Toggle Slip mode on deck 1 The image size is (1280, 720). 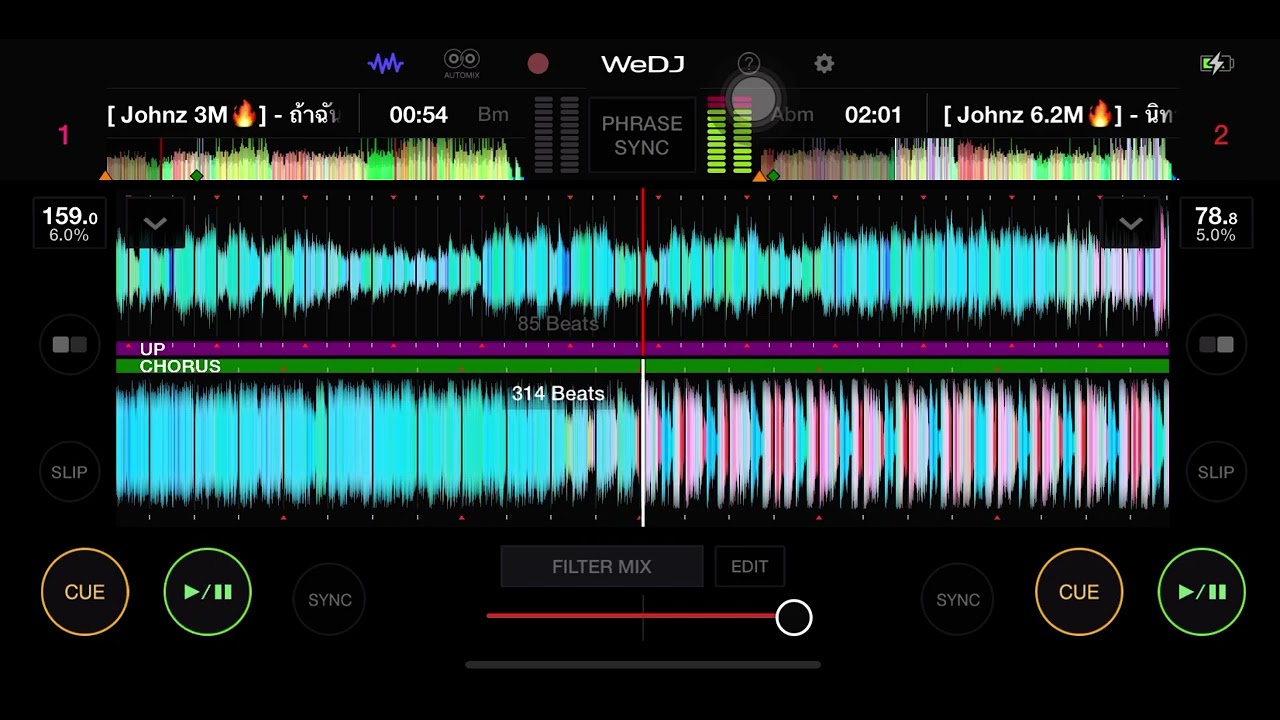tap(70, 472)
